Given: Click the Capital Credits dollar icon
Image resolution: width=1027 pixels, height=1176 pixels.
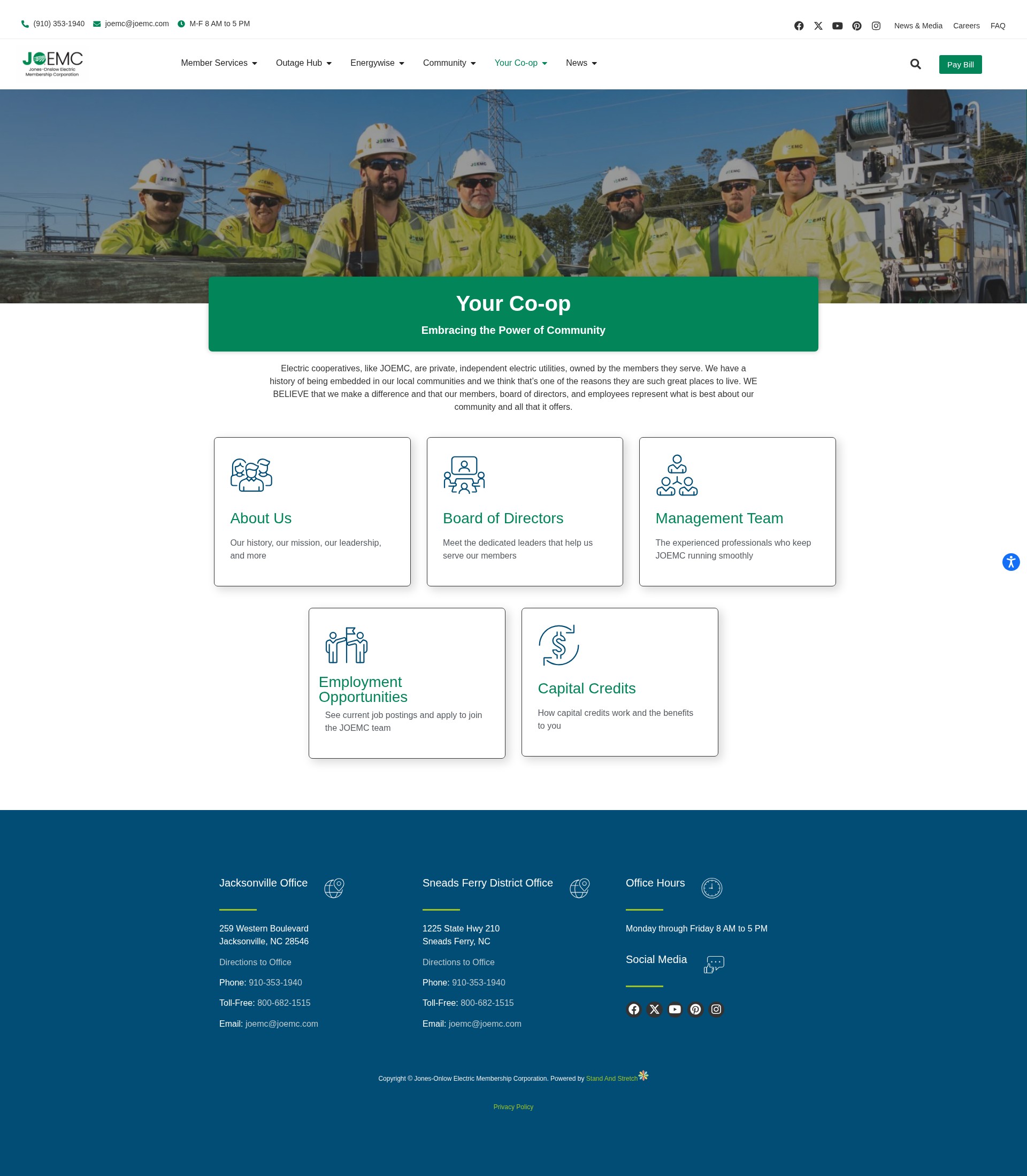Looking at the screenshot, I should click(559, 645).
